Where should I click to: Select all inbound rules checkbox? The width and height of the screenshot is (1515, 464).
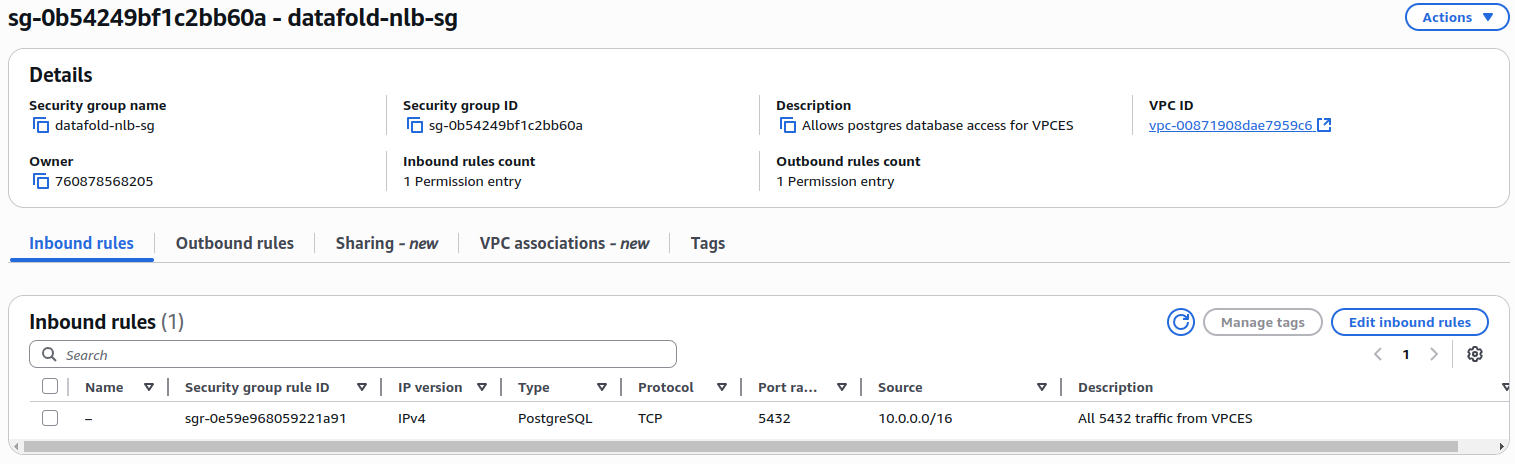pos(50,387)
